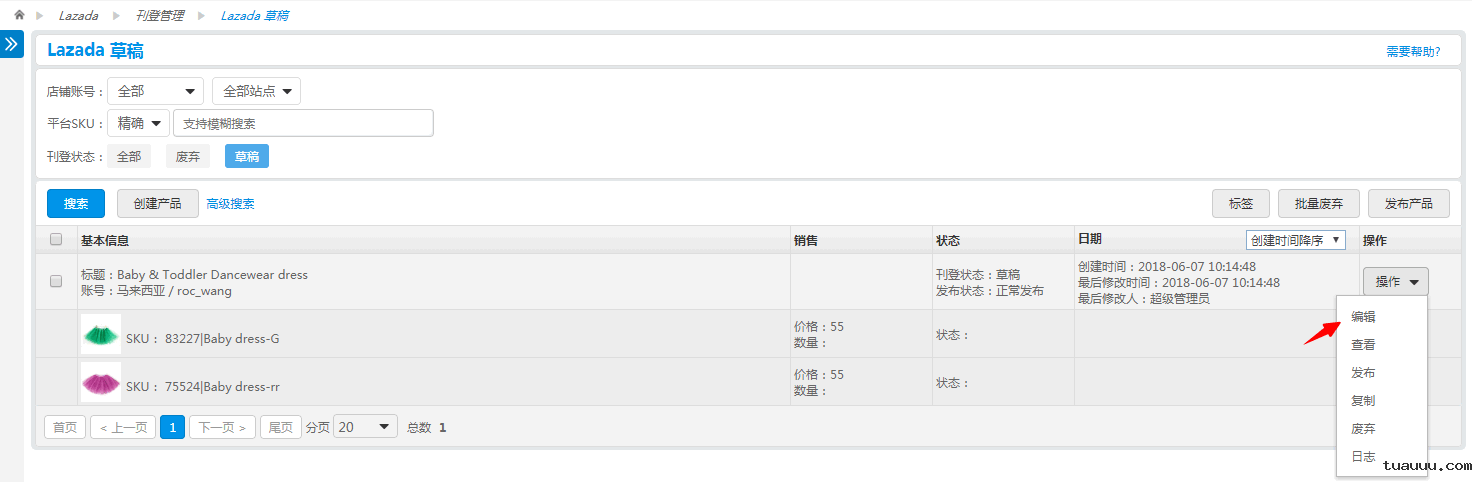
Task: Focus the 支持模糊搜索 SKU input field
Action: coord(303,123)
